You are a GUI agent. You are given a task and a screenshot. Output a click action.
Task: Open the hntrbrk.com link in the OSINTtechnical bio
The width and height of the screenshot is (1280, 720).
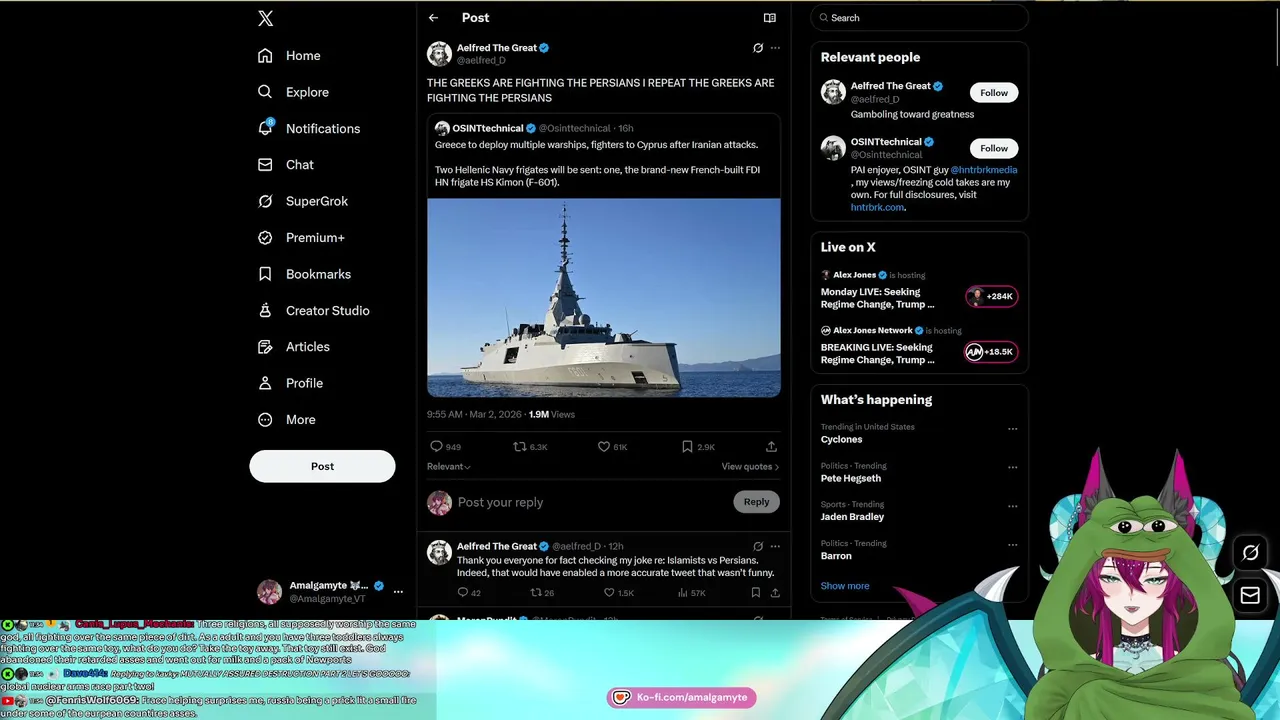(877, 207)
